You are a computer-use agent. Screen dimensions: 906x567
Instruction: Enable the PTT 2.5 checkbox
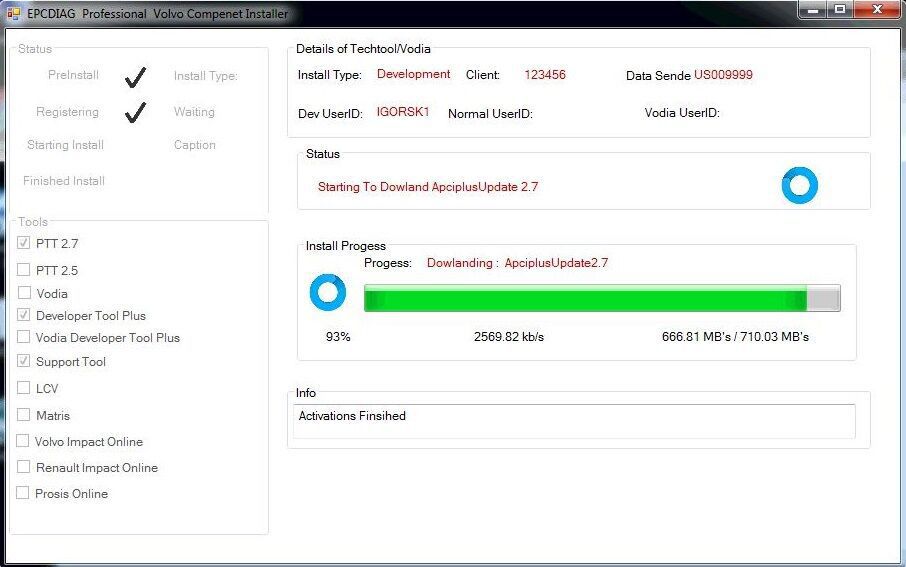[x=24, y=269]
